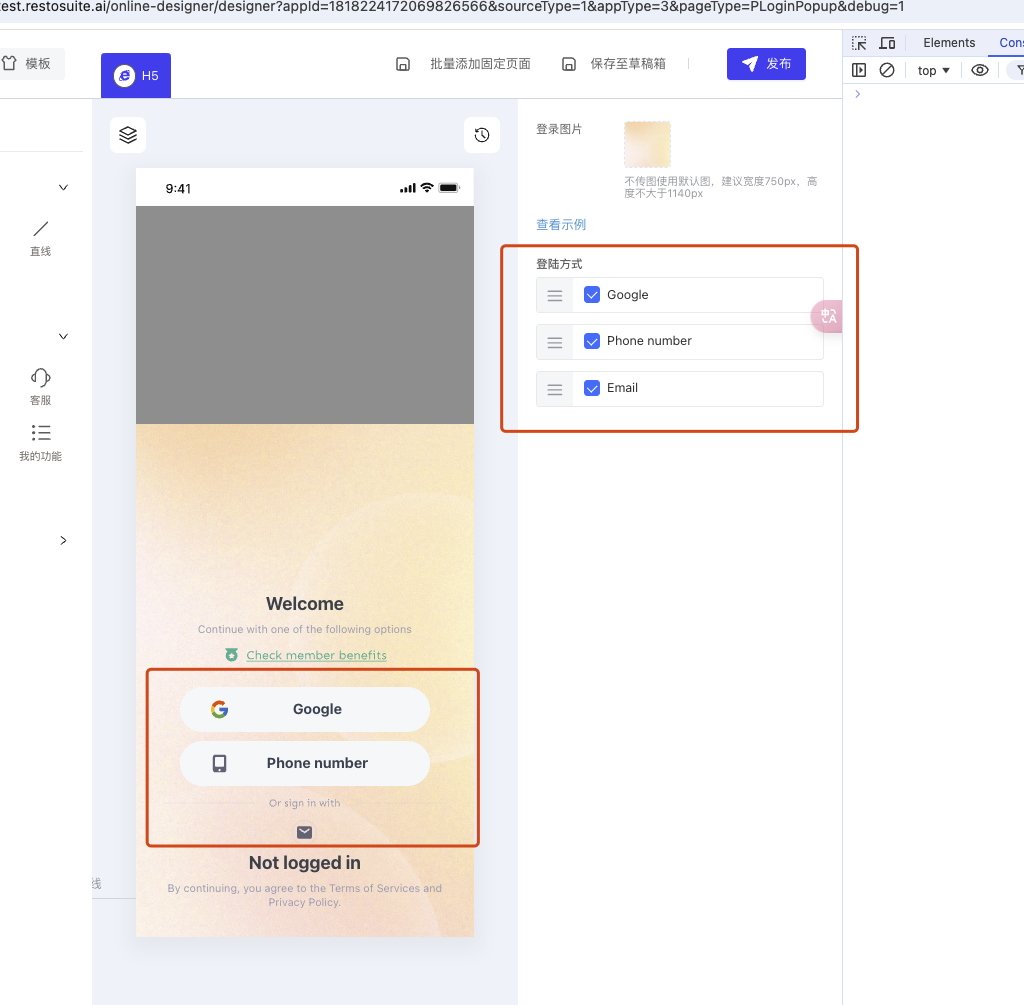Image resolution: width=1024 pixels, height=1005 pixels.
Task: Click the drag handle for Email row
Action: click(x=554, y=389)
